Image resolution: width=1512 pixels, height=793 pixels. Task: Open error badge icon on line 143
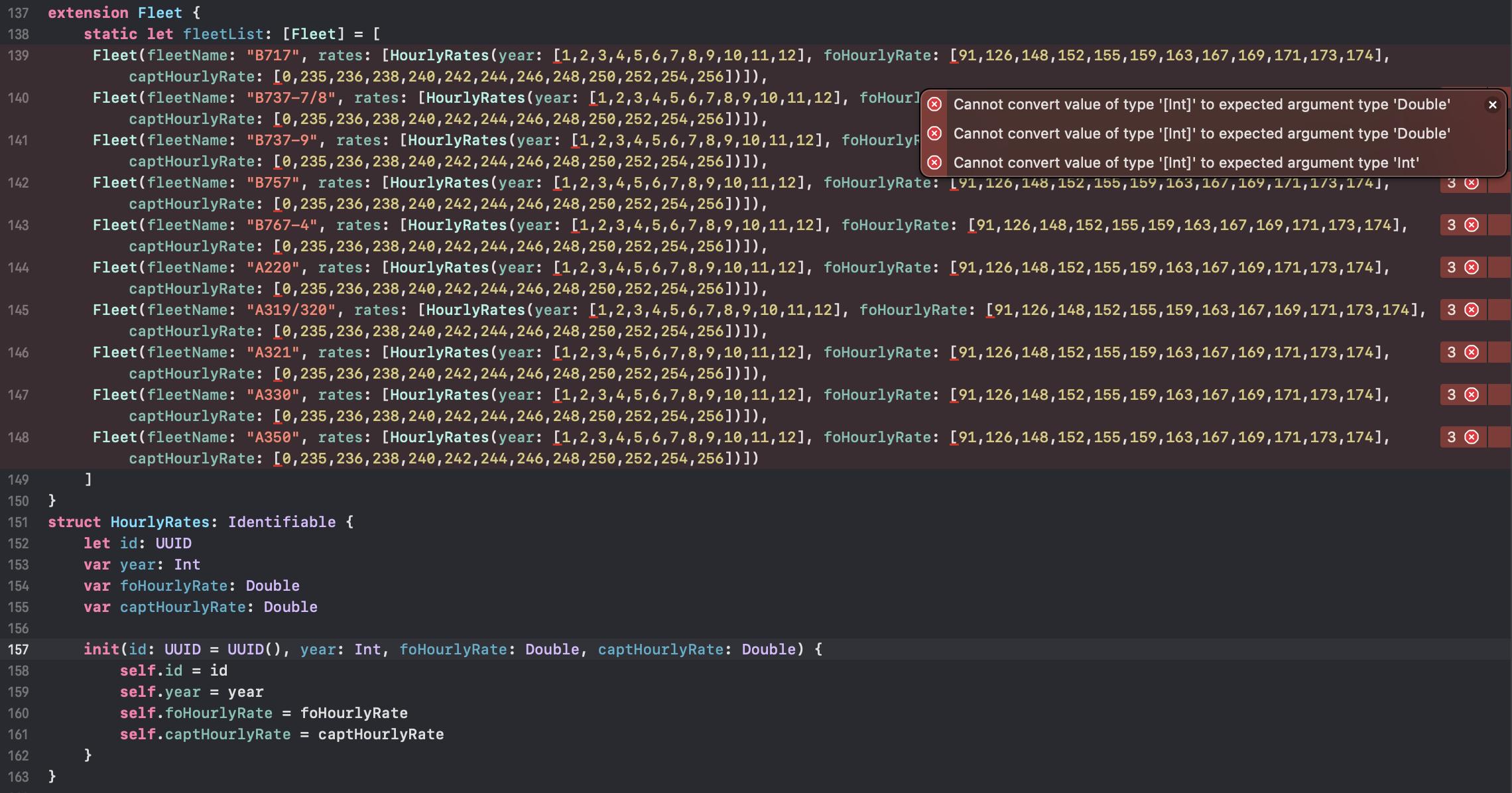click(1472, 225)
